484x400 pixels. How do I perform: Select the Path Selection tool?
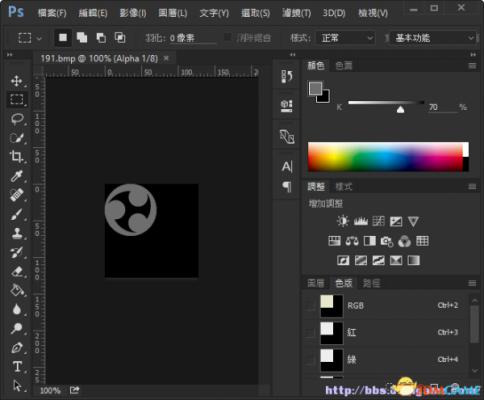click(17, 385)
